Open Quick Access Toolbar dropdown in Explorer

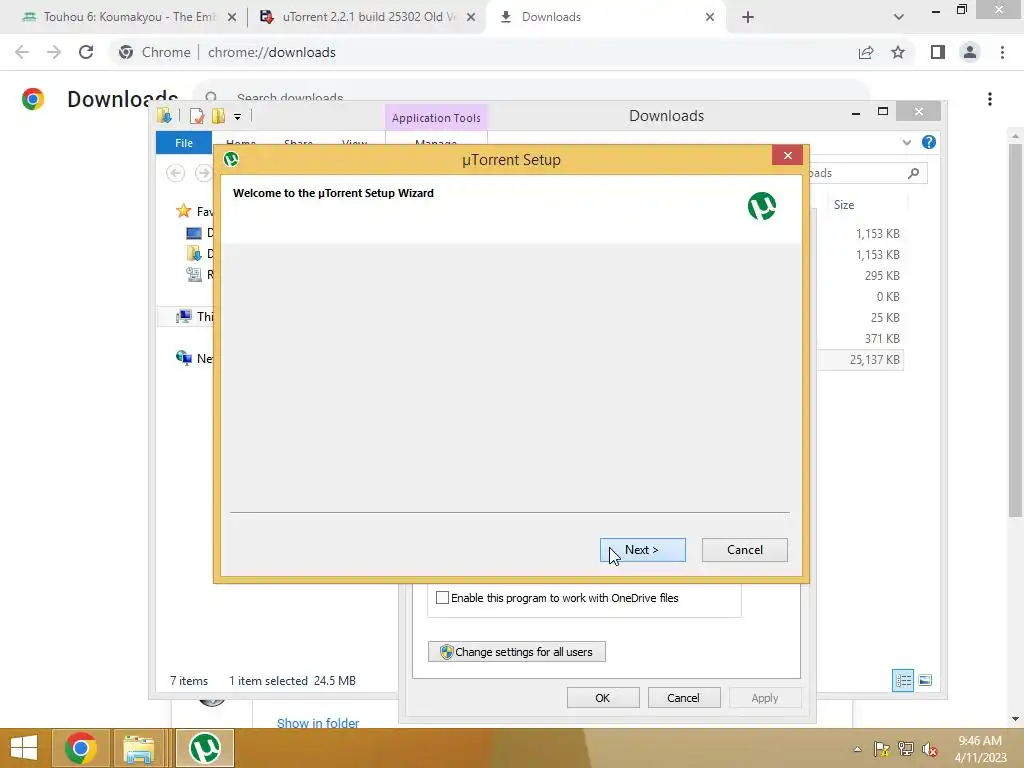click(x=238, y=117)
